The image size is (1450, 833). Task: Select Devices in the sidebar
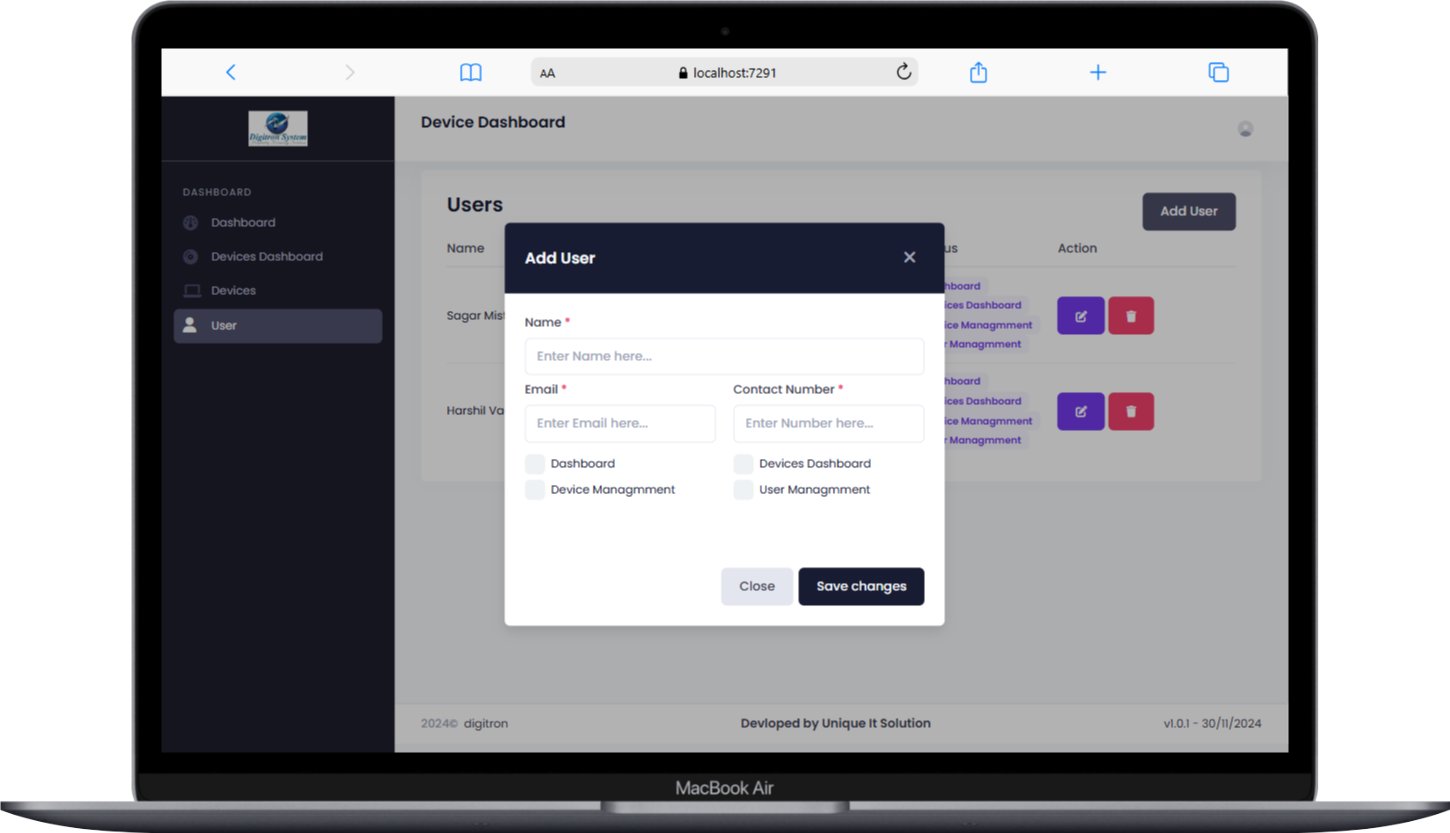coord(233,291)
